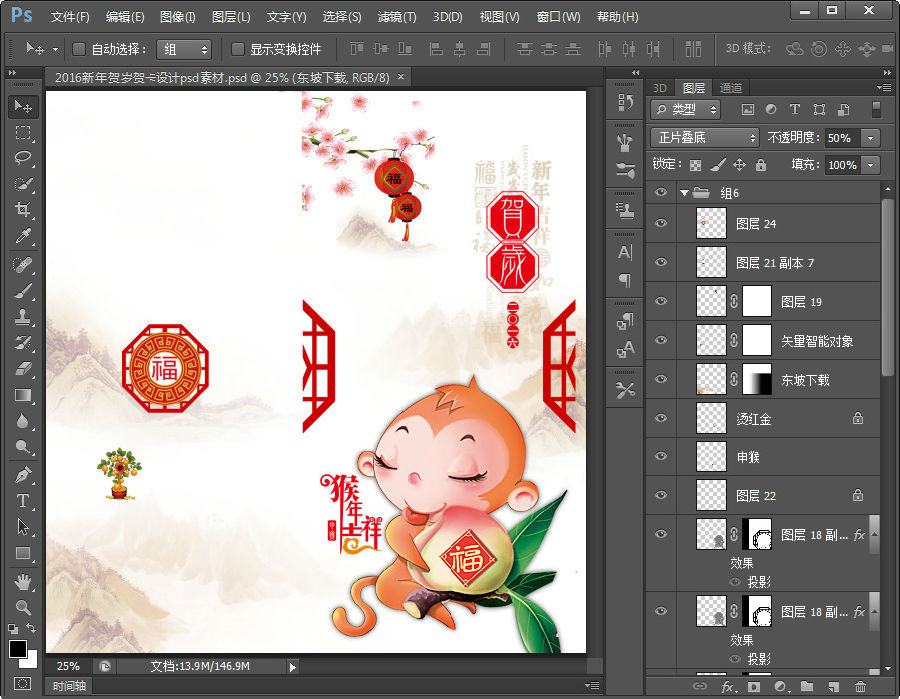Hide layer 图层 24

pyautogui.click(x=661, y=223)
